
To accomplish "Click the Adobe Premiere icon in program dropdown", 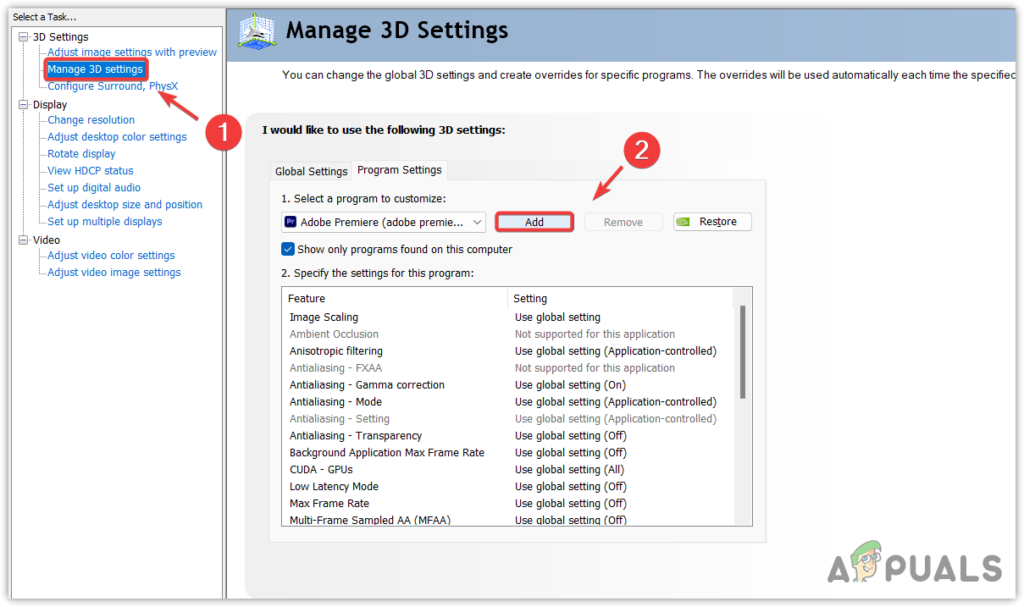I will tap(291, 222).
